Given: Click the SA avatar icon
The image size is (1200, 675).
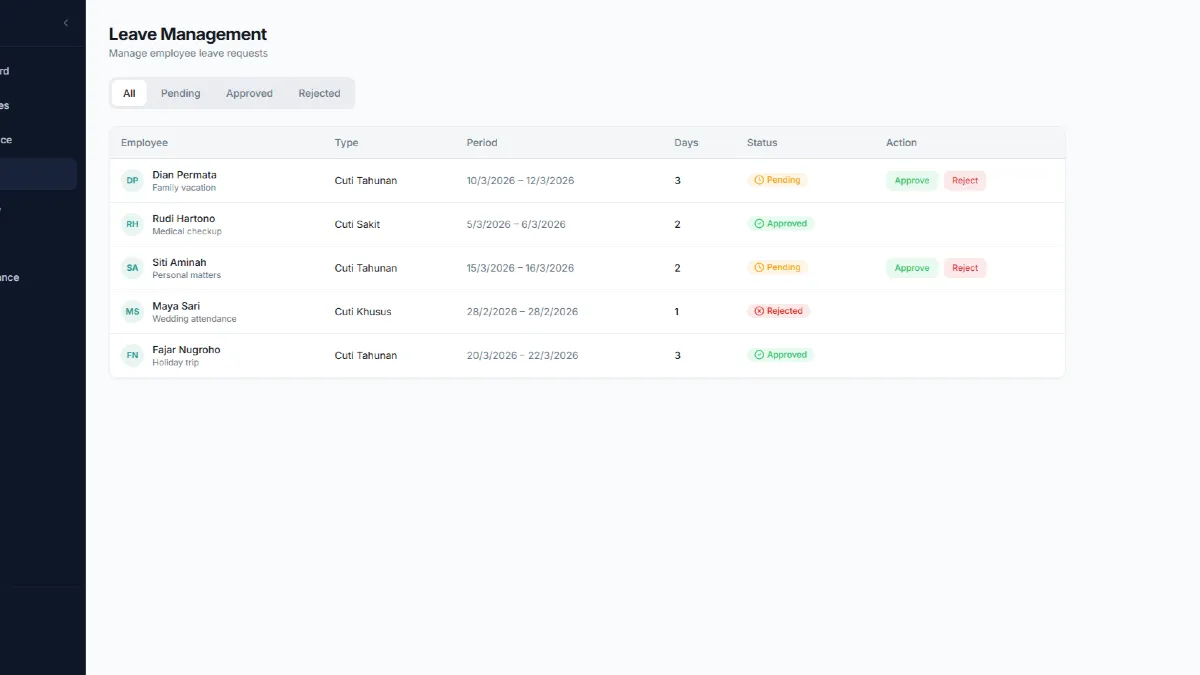Looking at the screenshot, I should [132, 268].
